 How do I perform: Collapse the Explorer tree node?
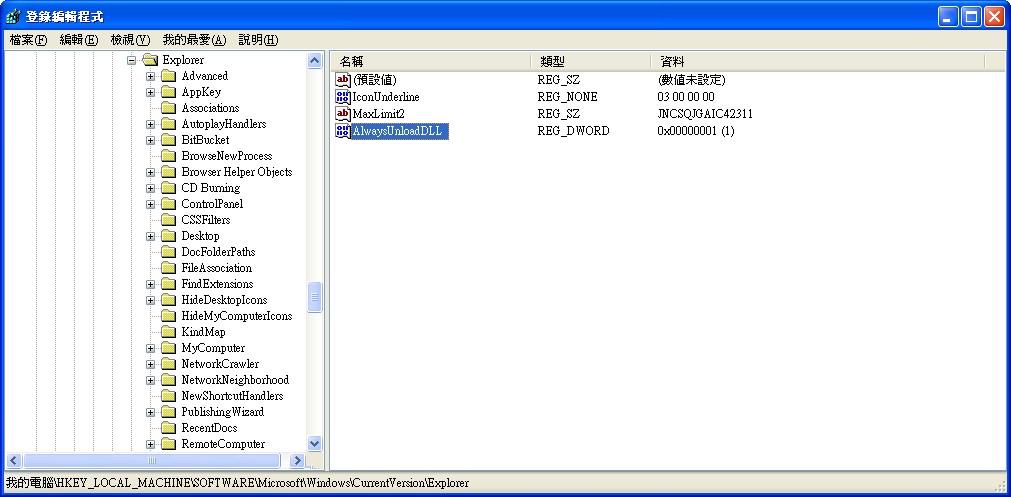coord(132,60)
